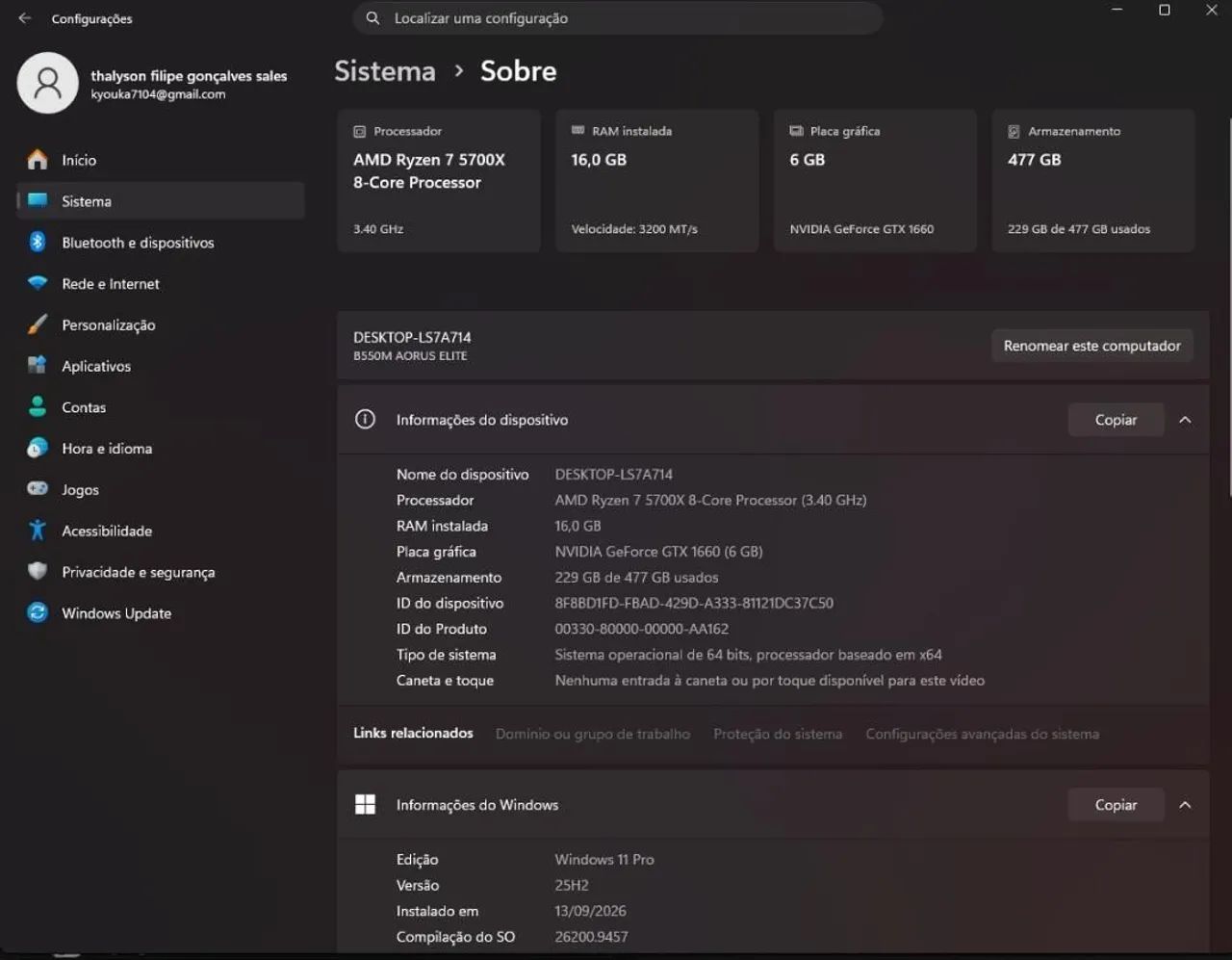Click the install date 13/09/2026

[x=590, y=911]
